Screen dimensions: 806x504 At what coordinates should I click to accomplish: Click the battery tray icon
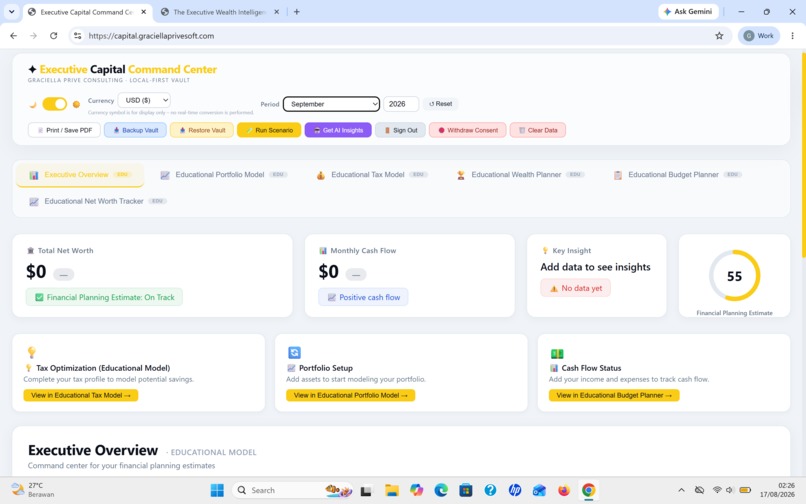(x=745, y=490)
